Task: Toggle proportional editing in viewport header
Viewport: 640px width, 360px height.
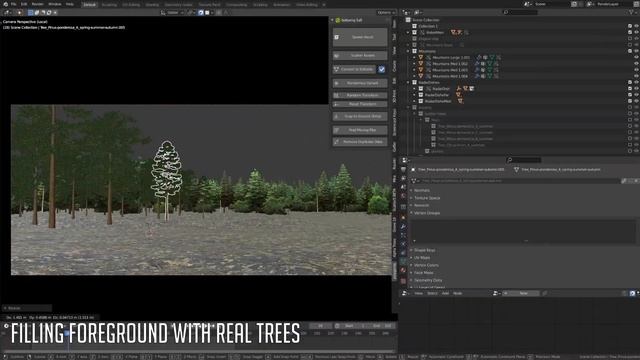Action: pos(219,13)
